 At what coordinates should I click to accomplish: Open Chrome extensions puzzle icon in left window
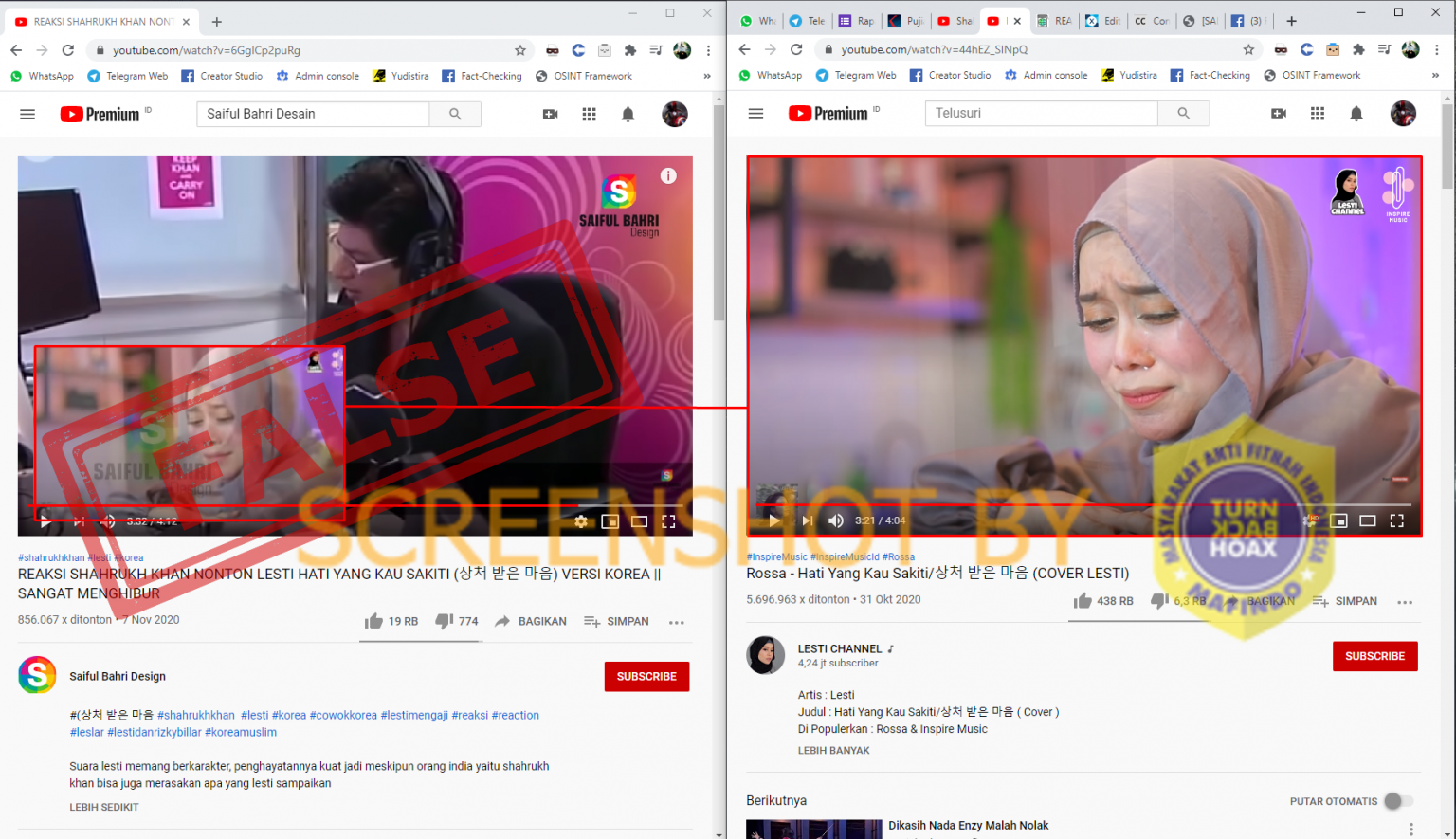click(629, 50)
